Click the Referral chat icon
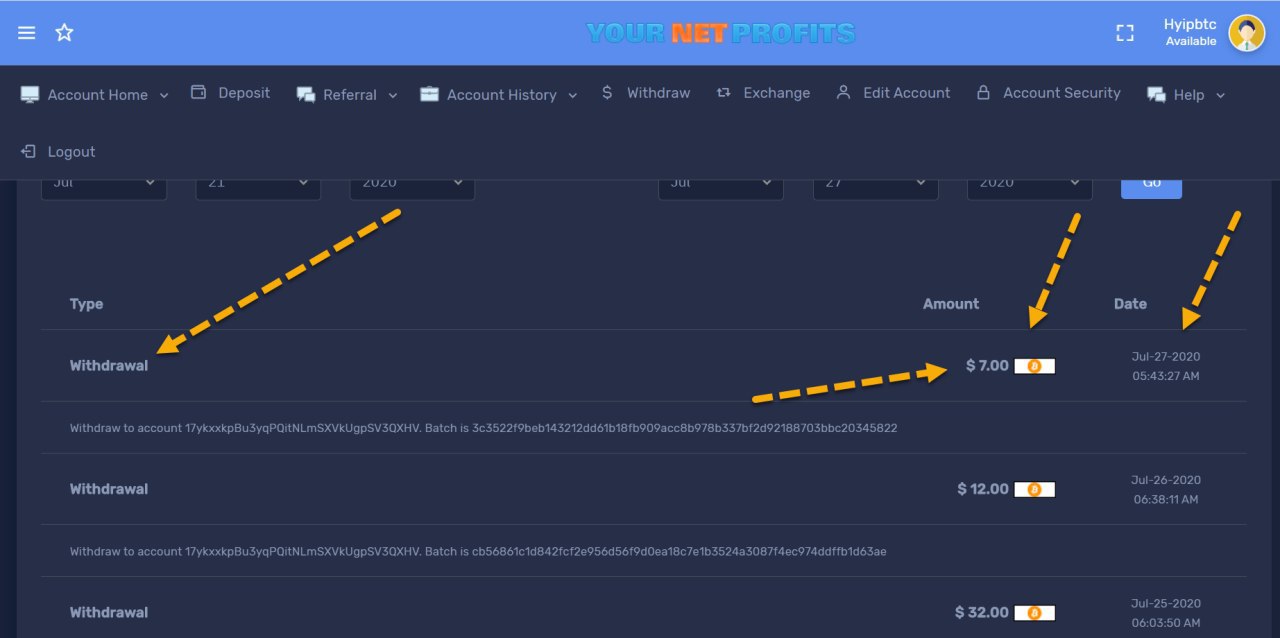This screenshot has width=1280, height=638. pos(306,94)
